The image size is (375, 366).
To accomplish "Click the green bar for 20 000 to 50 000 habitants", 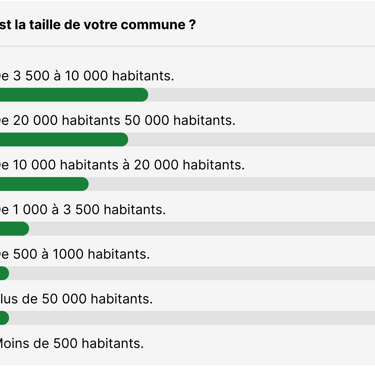I will tap(64, 140).
